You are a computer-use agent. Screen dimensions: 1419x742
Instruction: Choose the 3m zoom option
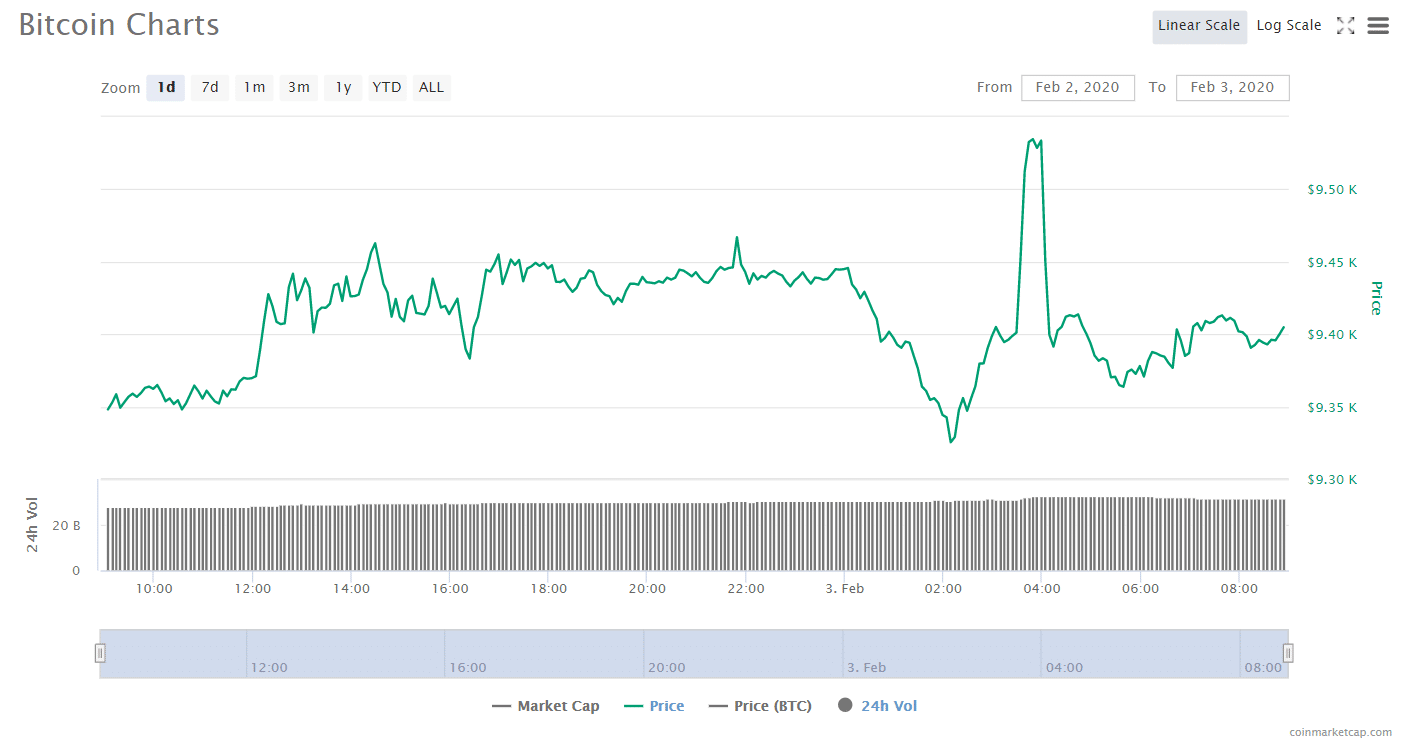(x=298, y=88)
